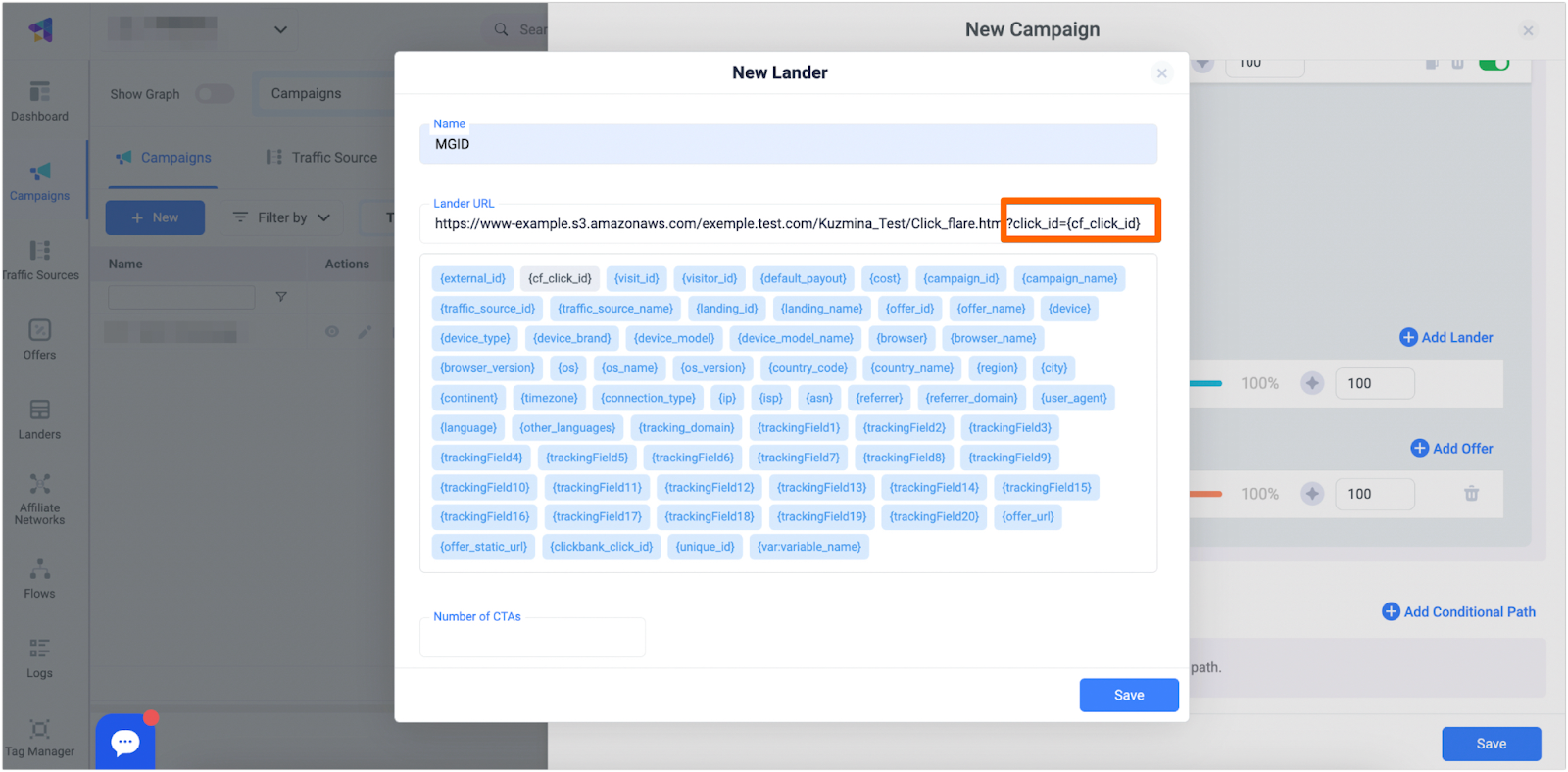Switch to the Traffic Source tab
The height and width of the screenshot is (772, 1568).
tap(322, 158)
